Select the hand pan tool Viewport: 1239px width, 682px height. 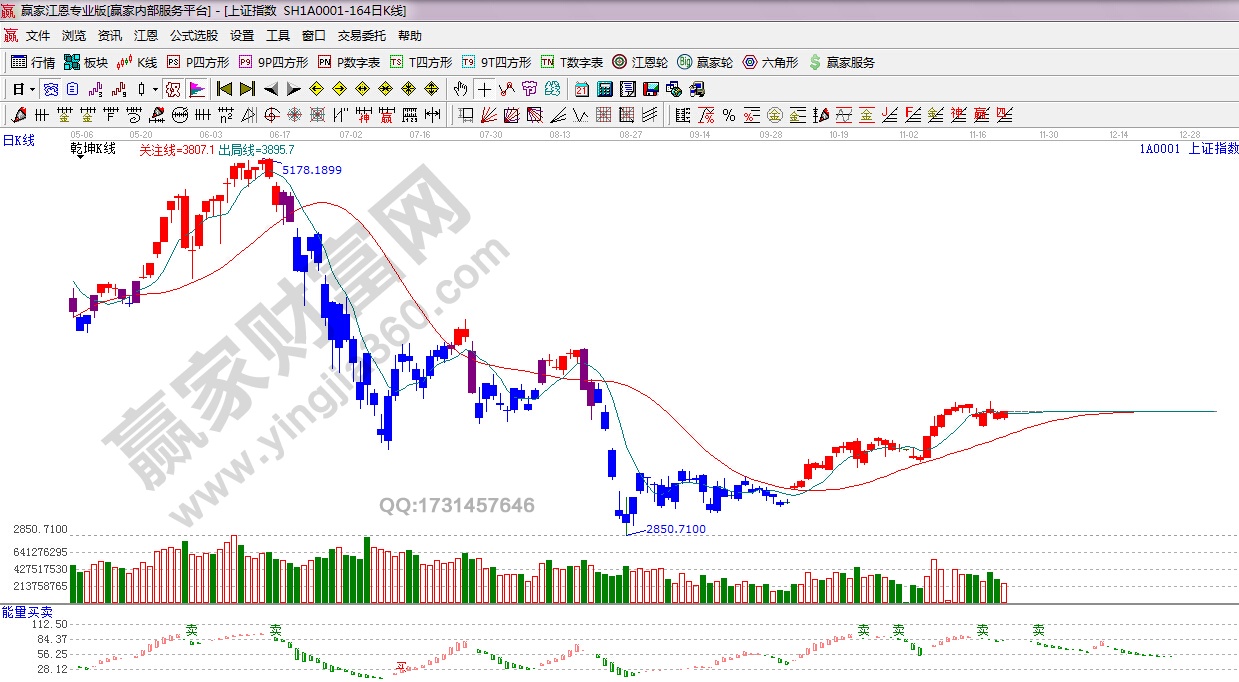(x=461, y=89)
